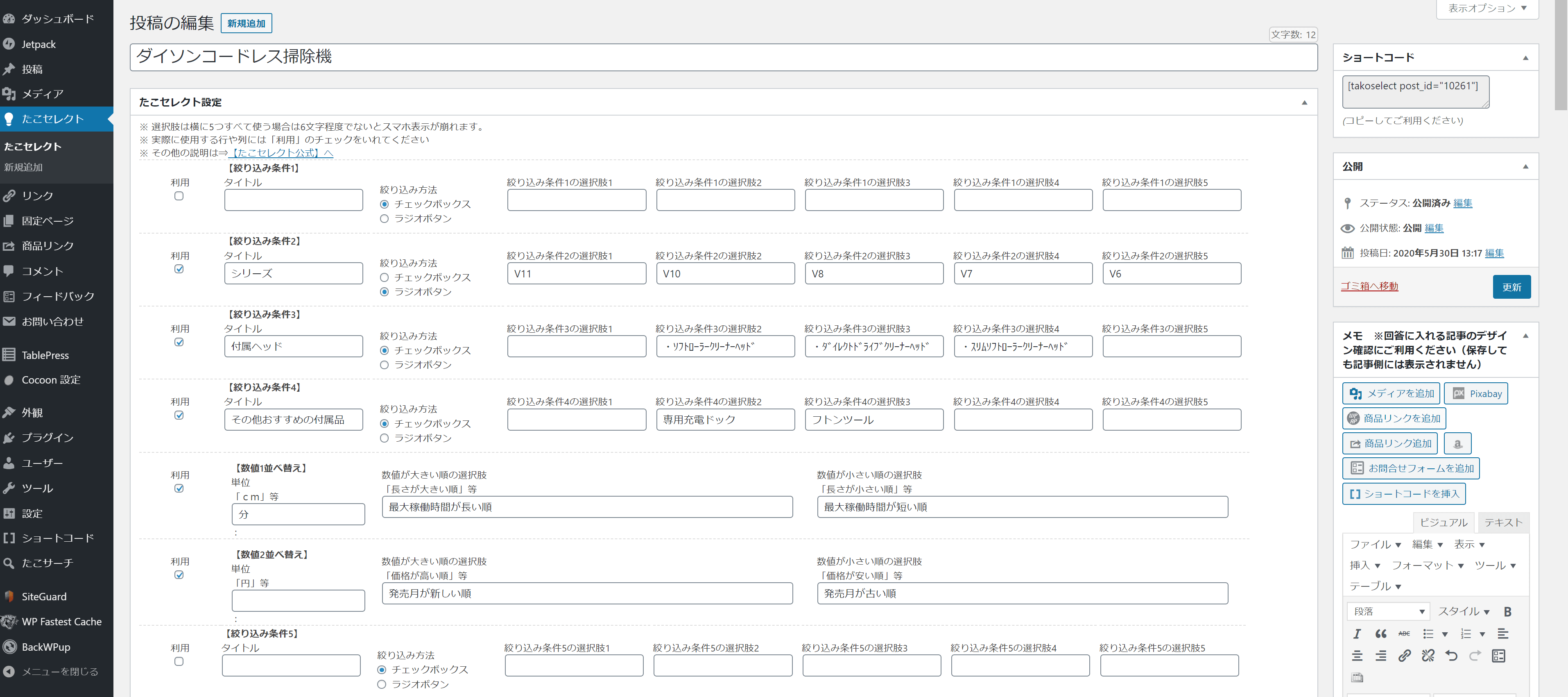This screenshot has height=697, width=1568.
Task: Uncheck 利用 checkbox for 数値1並べ替え
Action: coord(179,488)
